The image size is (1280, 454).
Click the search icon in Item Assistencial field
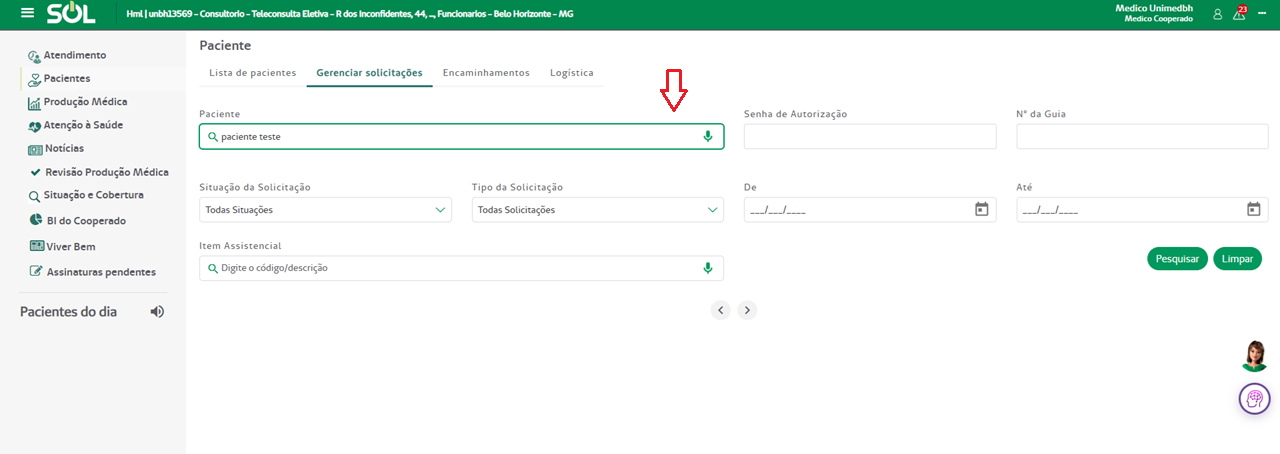coord(213,268)
